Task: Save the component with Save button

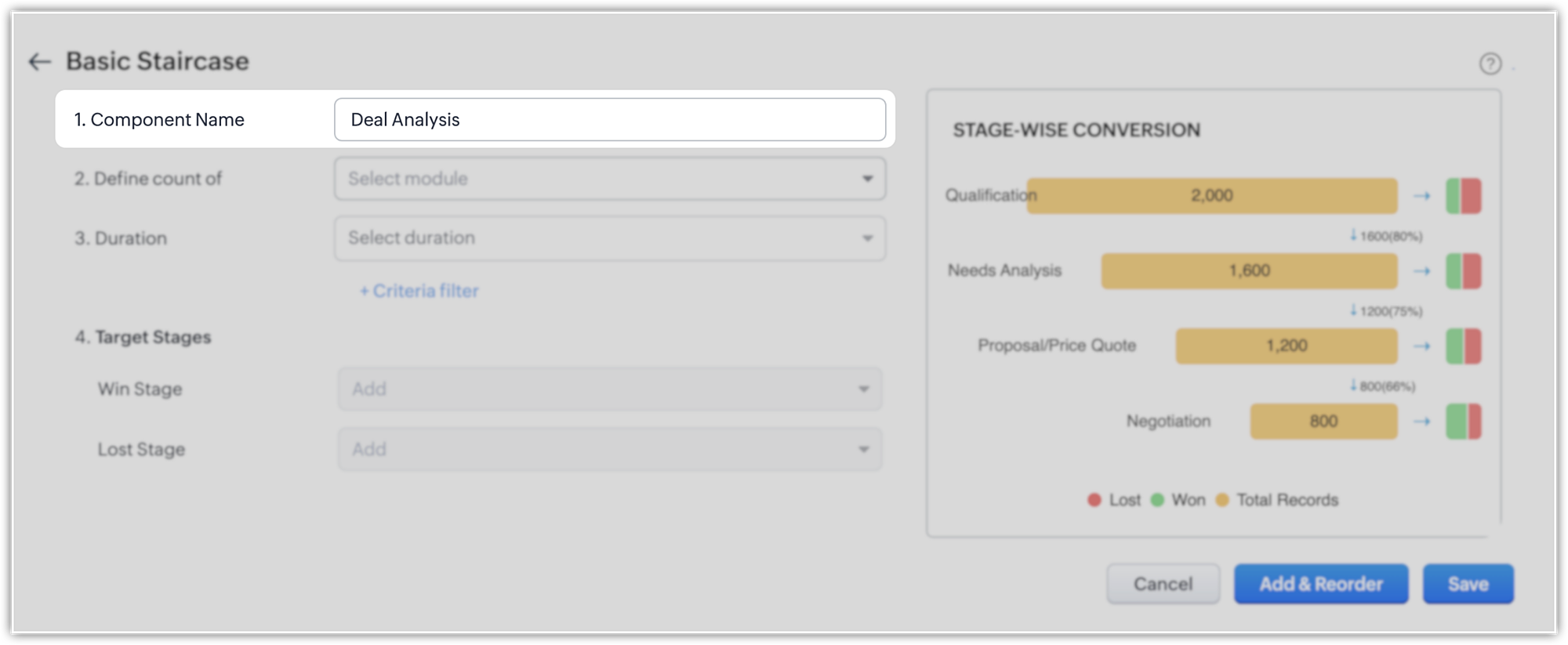Action: coord(1468,584)
